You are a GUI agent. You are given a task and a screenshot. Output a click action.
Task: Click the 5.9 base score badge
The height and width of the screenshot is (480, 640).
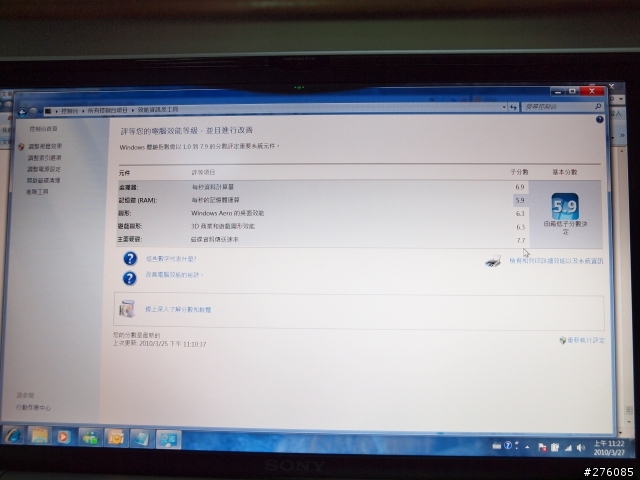click(565, 207)
